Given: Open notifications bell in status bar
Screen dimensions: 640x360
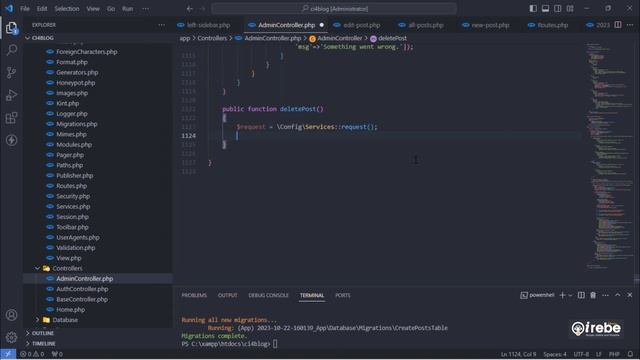Looking at the screenshot, I should [630, 354].
